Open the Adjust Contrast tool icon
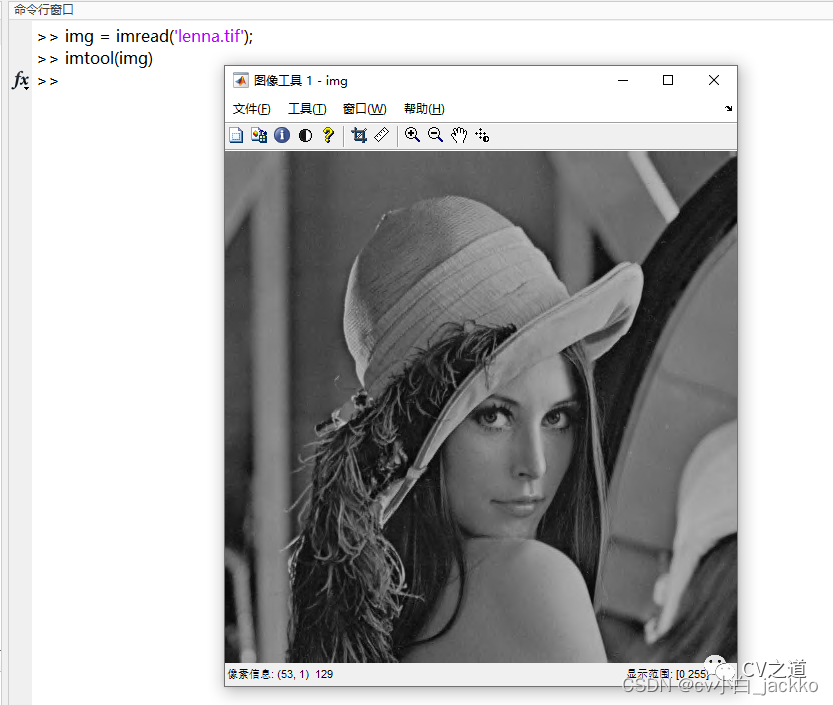Viewport: 833px width, 705px height. point(305,135)
